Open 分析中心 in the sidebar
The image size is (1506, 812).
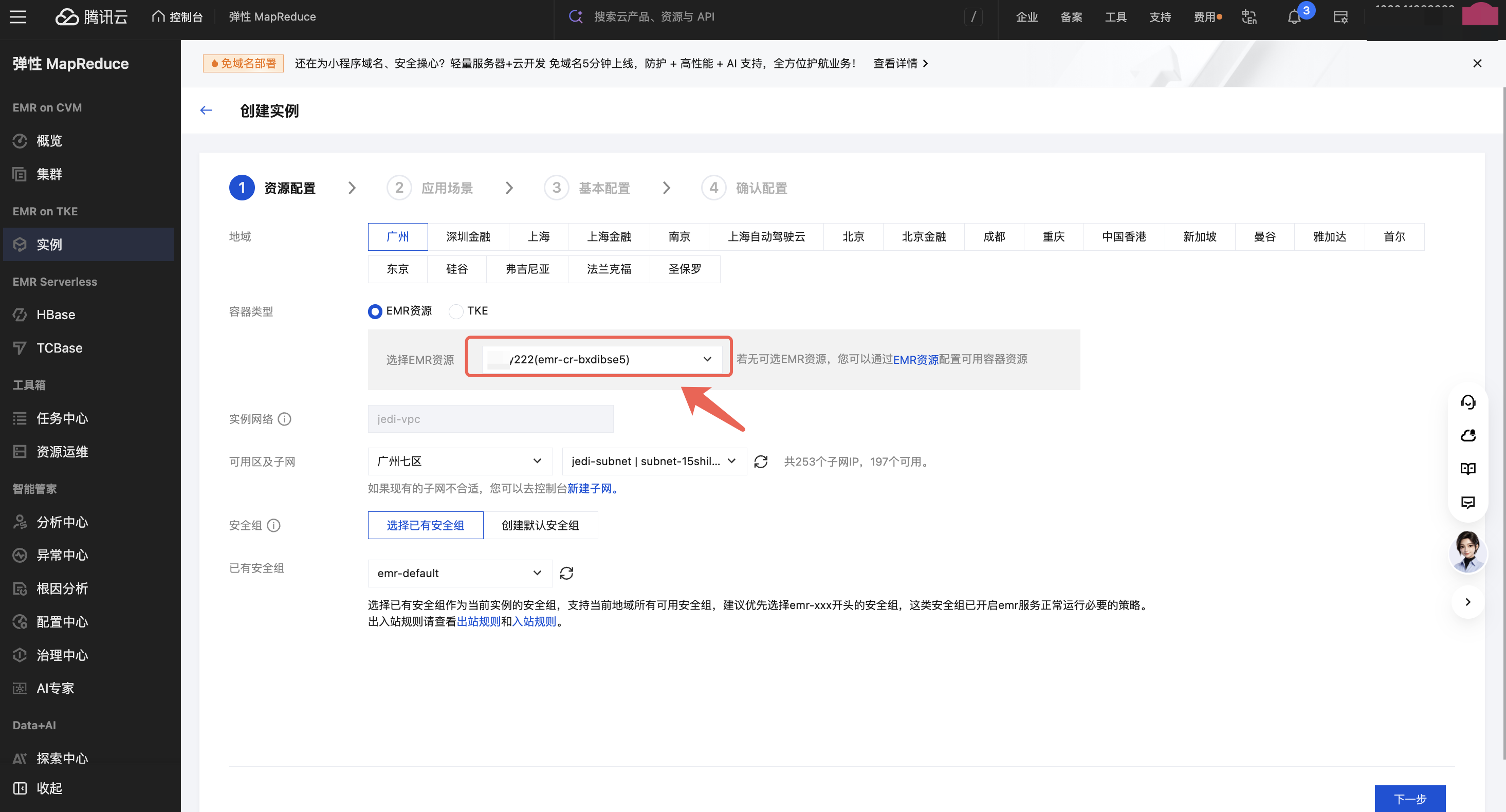coord(88,522)
